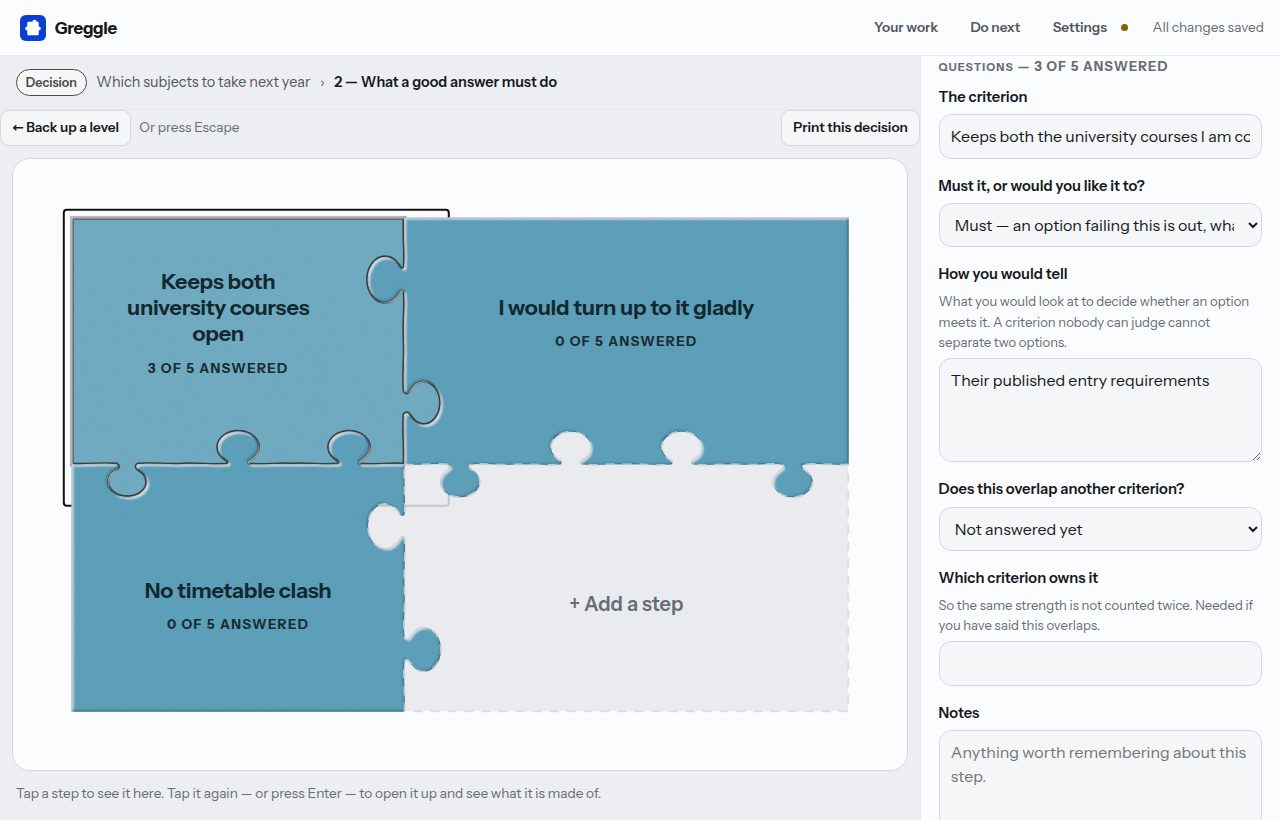The width and height of the screenshot is (1280, 820).
Task: Open 'Must it, or would you like it to?' dropdown
Action: click(x=1100, y=225)
